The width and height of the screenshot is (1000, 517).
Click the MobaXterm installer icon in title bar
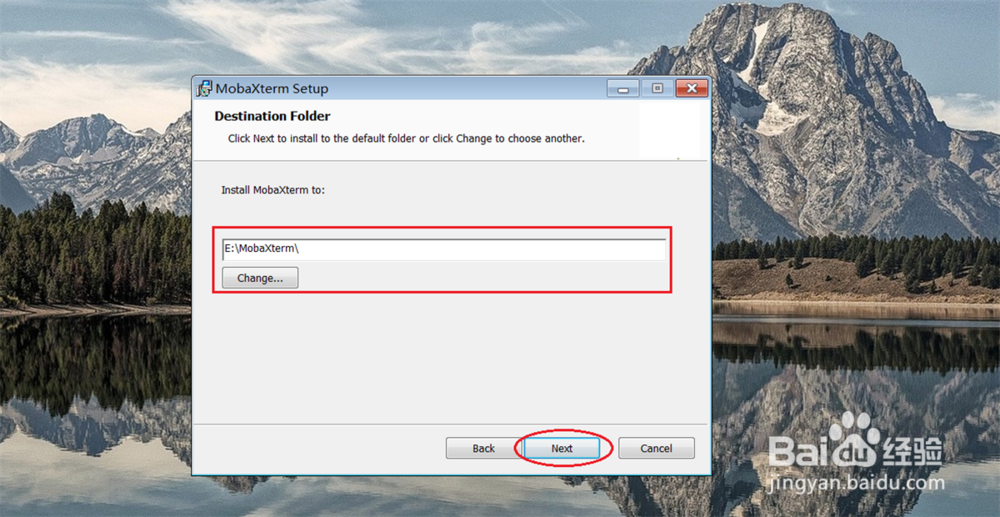[204, 88]
